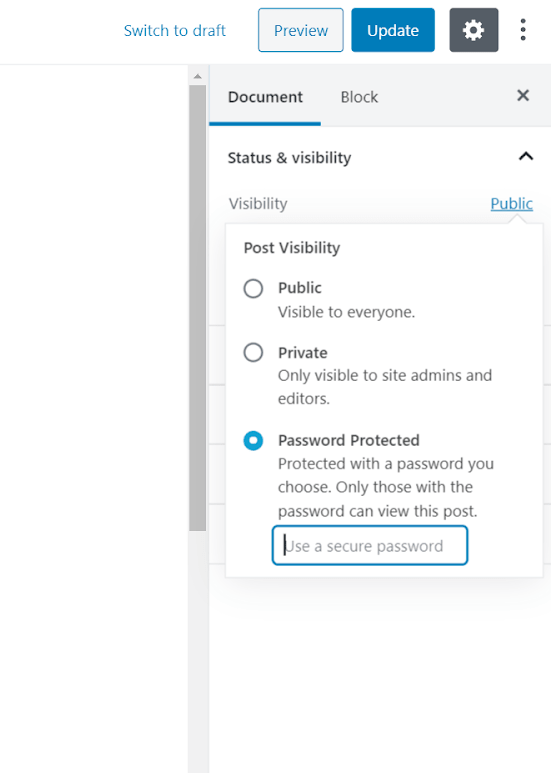Click the Preview button
The width and height of the screenshot is (551, 773).
tap(301, 30)
